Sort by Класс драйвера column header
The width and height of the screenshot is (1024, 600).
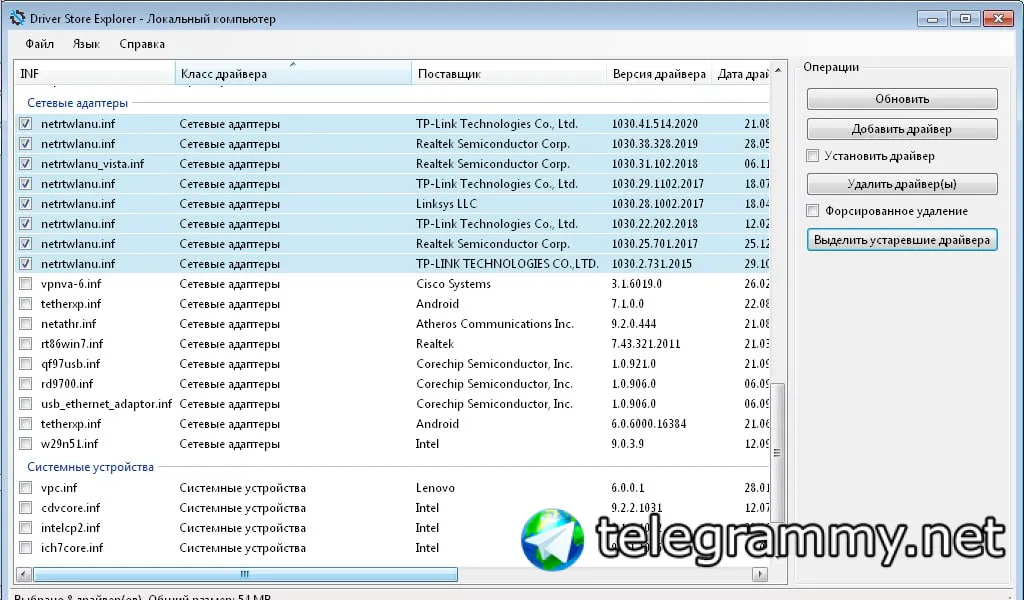click(293, 74)
